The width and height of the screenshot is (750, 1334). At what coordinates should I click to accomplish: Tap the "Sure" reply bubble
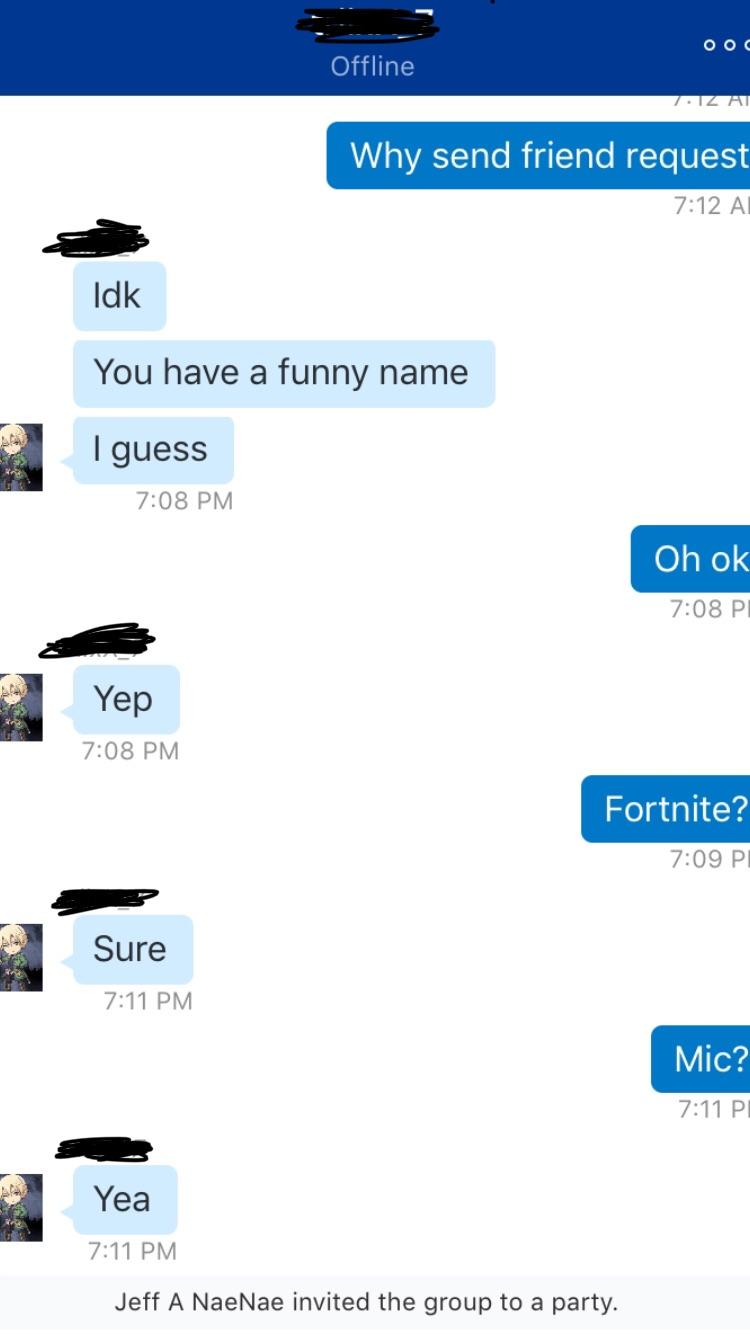(133, 949)
